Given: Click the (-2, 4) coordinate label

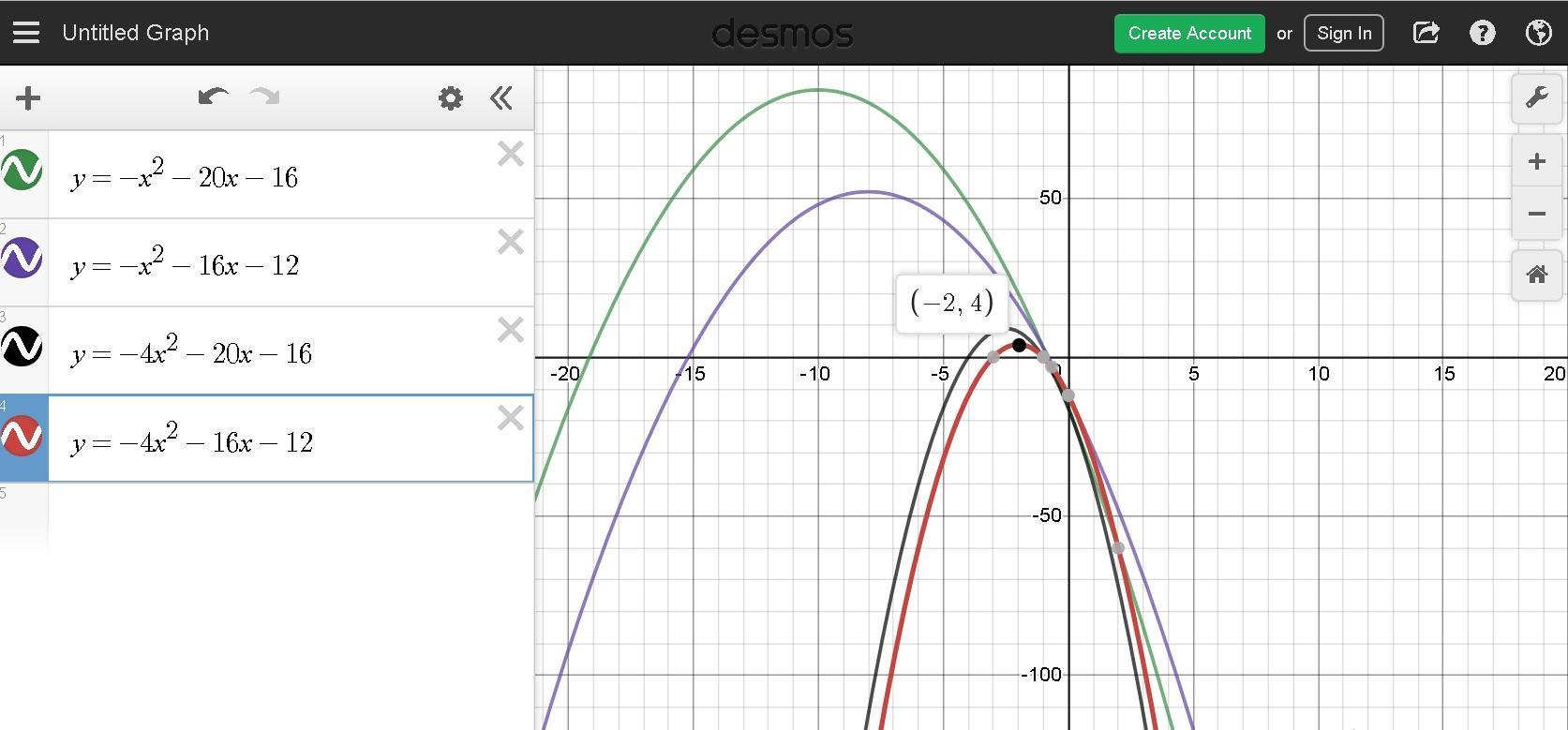Looking at the screenshot, I should 951,303.
